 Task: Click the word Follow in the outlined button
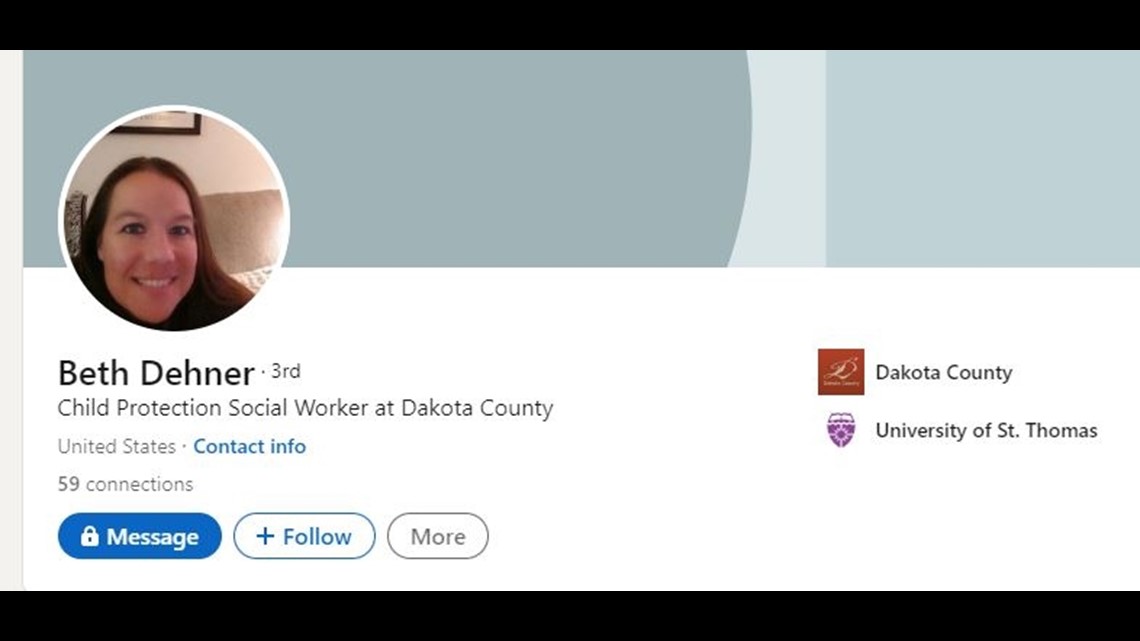(317, 536)
